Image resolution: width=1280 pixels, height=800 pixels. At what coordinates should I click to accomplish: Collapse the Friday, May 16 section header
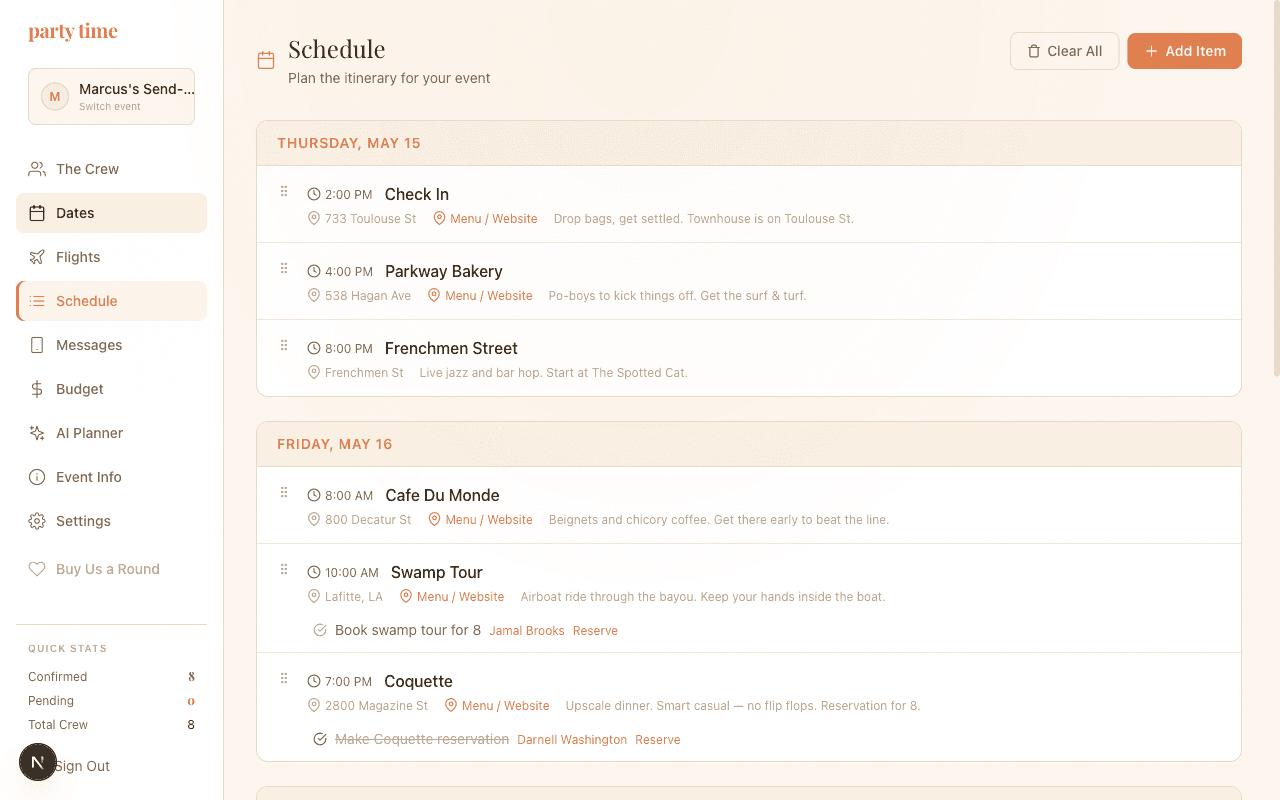(334, 443)
